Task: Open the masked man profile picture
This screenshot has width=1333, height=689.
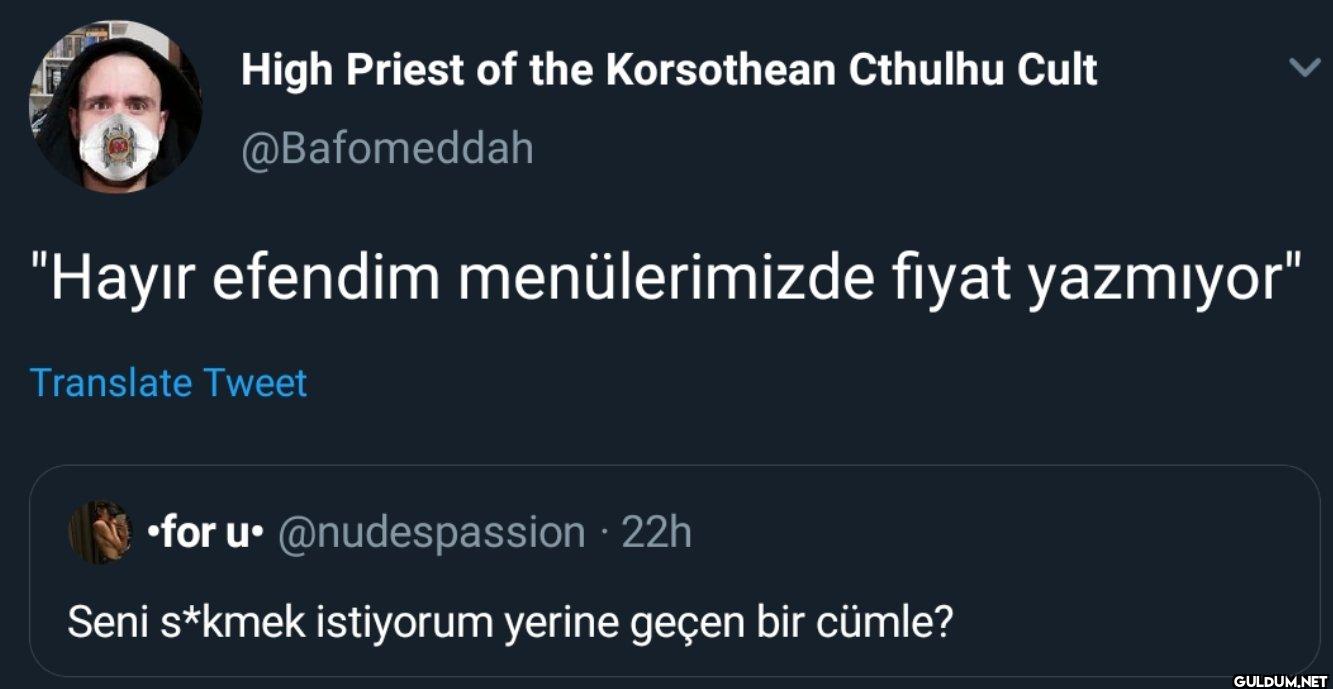Action: [115, 105]
